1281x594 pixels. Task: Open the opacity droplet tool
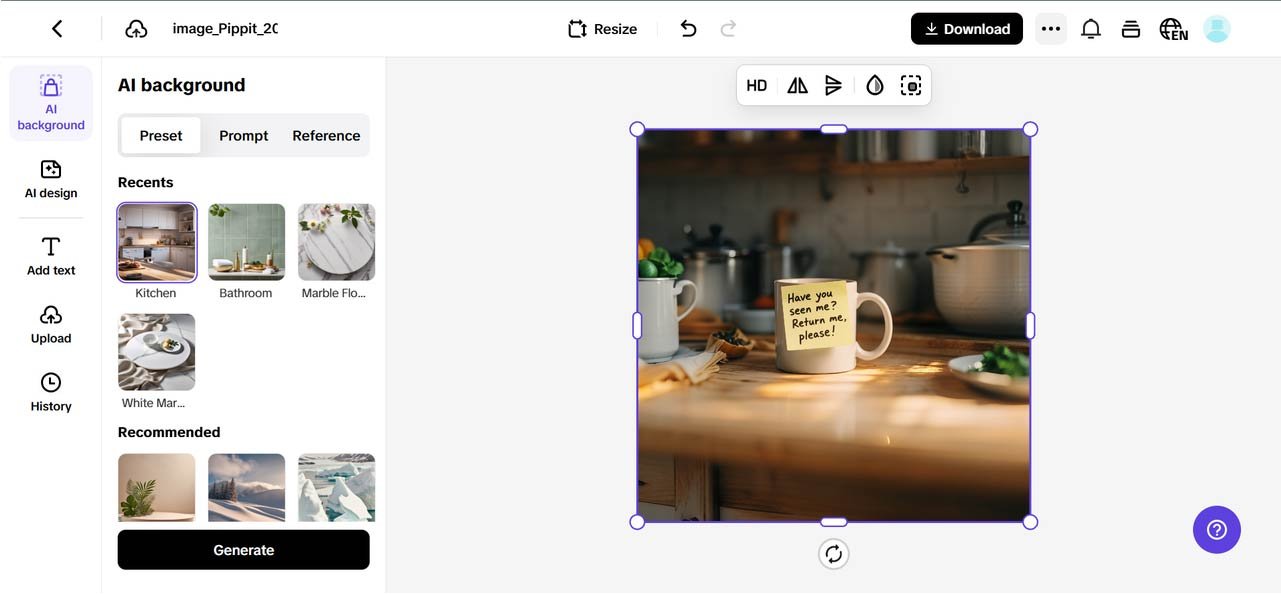(x=875, y=86)
